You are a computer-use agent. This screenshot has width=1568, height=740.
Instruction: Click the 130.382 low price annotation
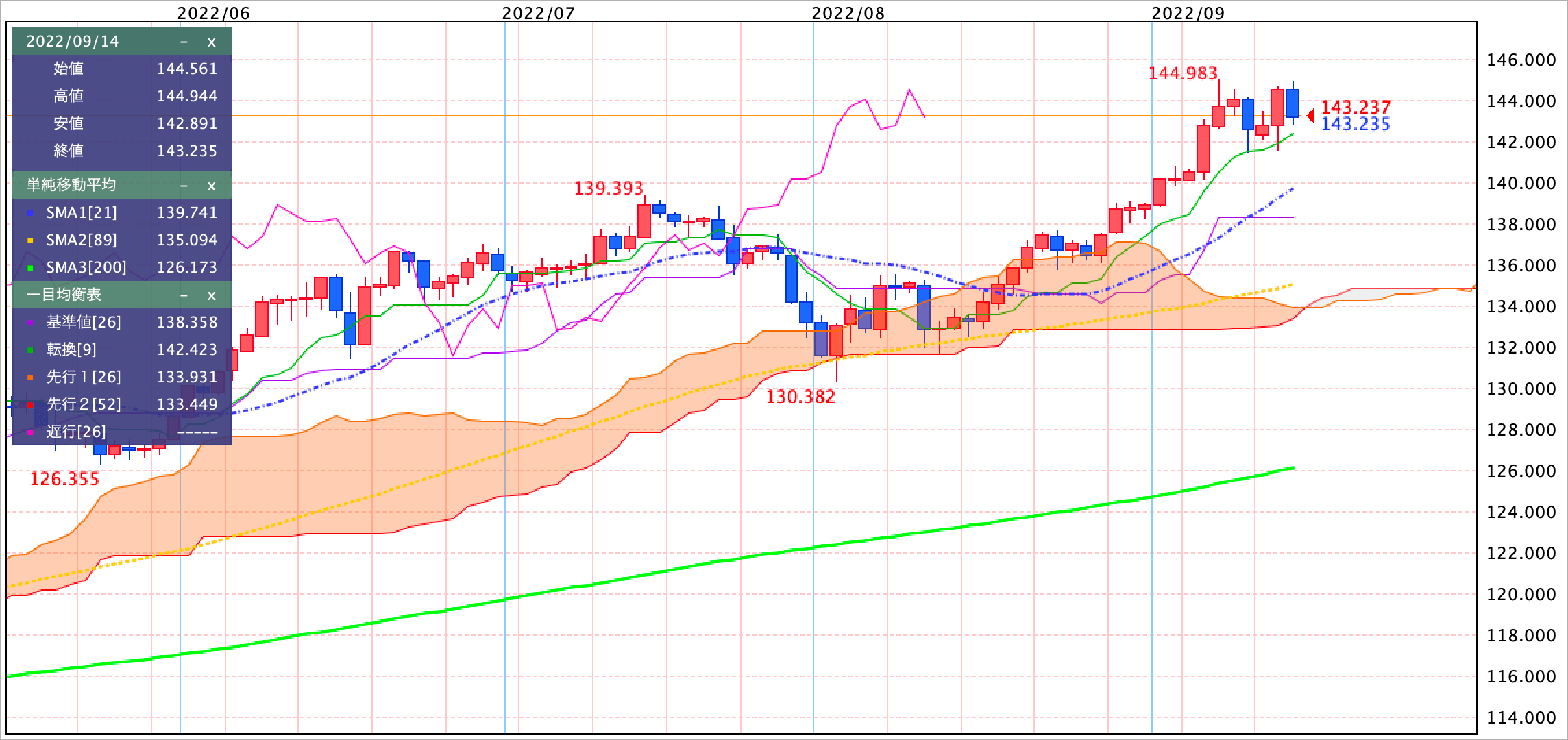tap(800, 397)
